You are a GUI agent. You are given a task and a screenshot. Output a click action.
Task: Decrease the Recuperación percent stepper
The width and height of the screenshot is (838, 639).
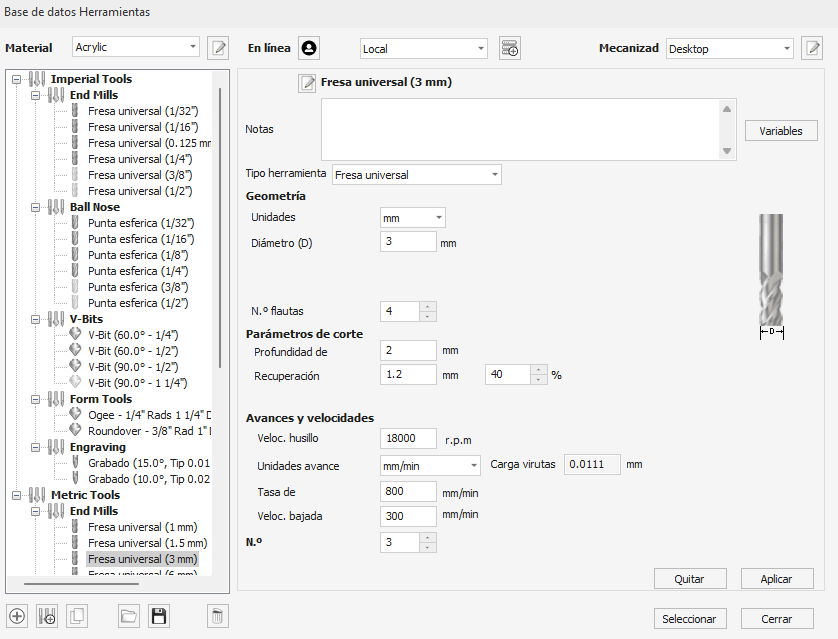(x=539, y=379)
